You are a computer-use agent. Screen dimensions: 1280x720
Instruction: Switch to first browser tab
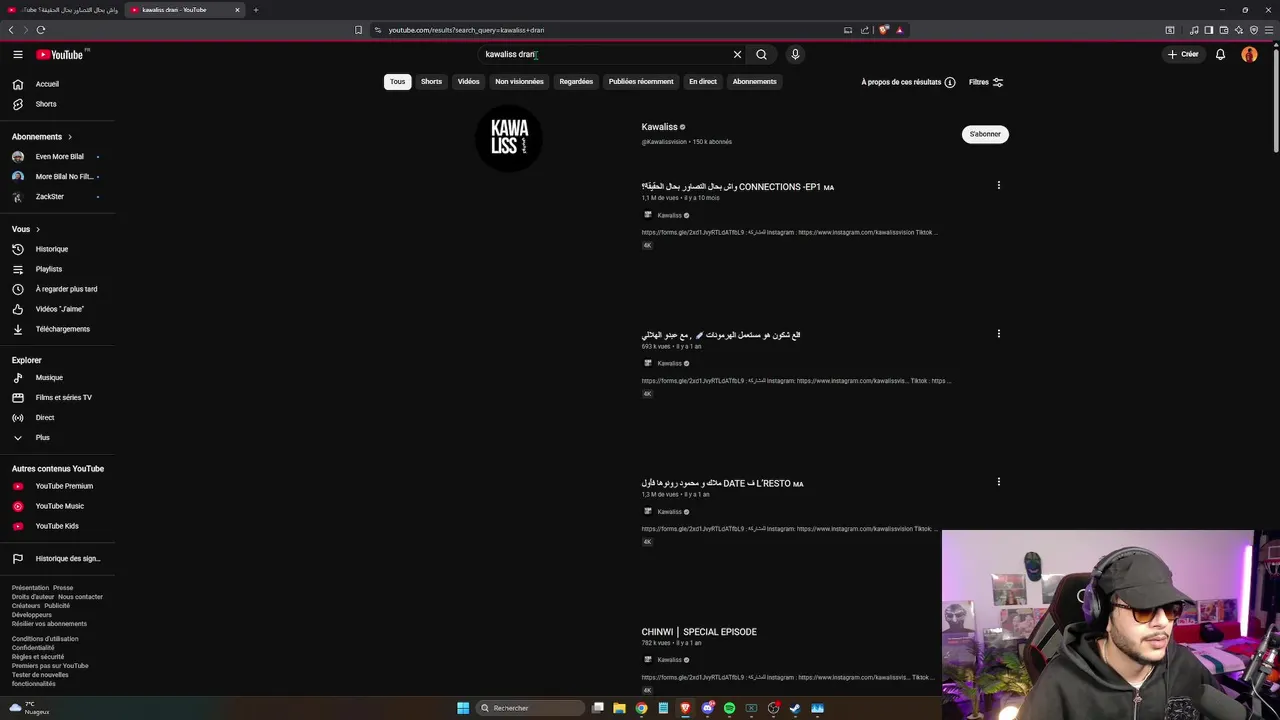[x=63, y=10]
